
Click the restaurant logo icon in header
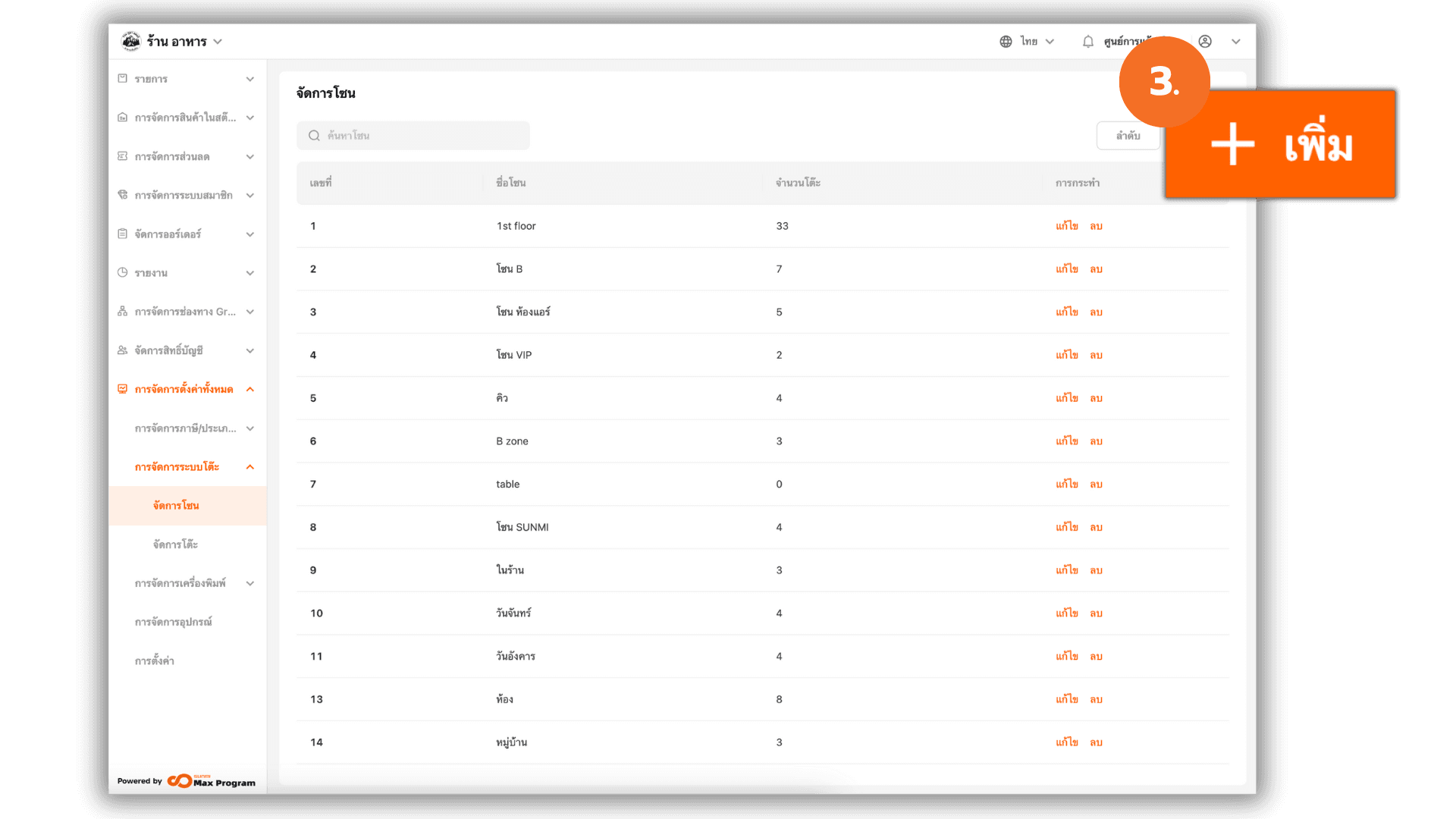[131, 41]
